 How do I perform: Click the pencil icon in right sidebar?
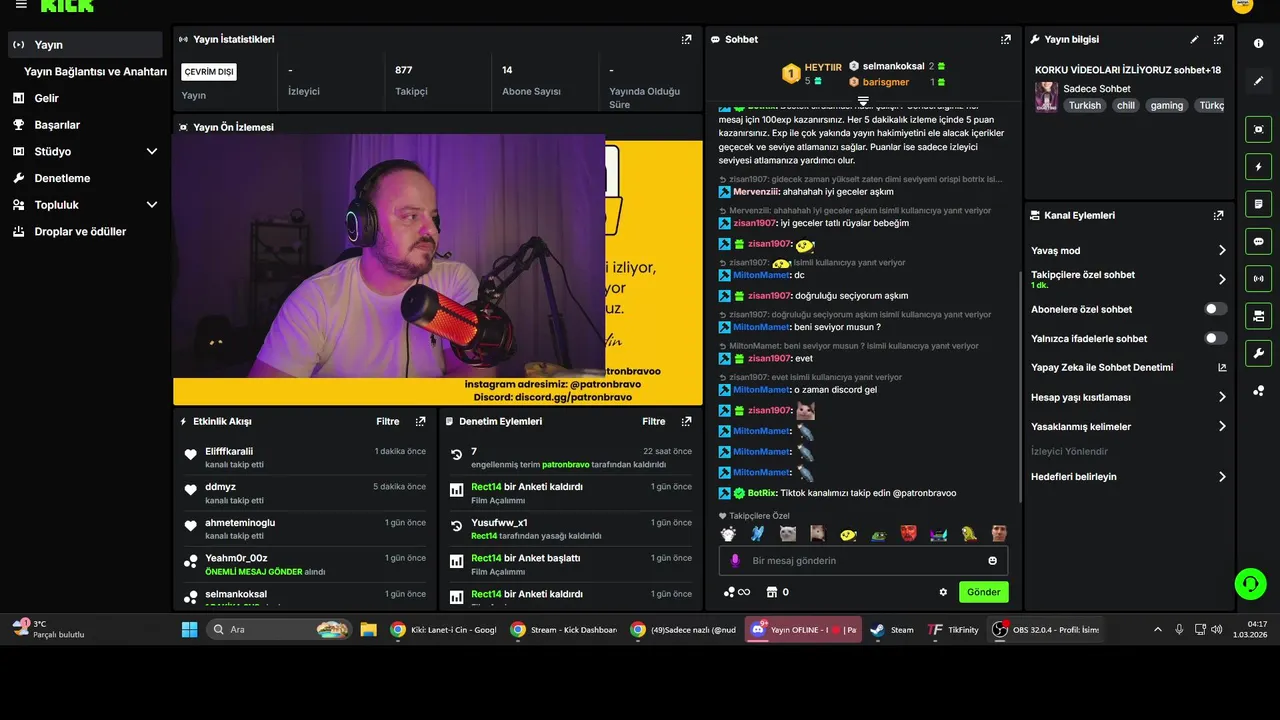pyautogui.click(x=1258, y=81)
